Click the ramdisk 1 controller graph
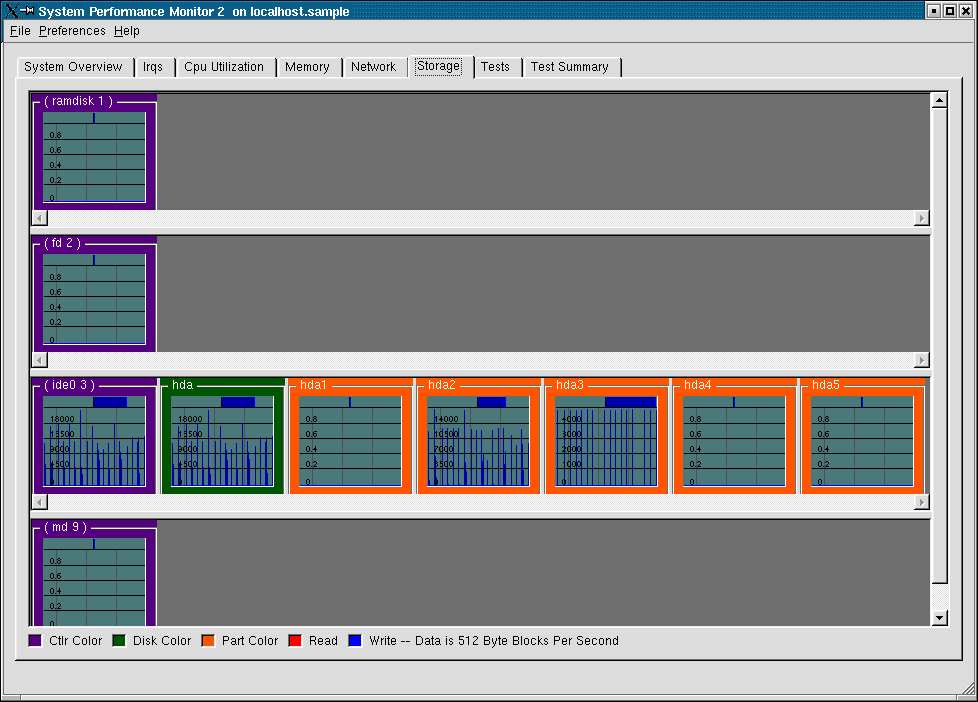Screen dimensions: 978x702 94,156
